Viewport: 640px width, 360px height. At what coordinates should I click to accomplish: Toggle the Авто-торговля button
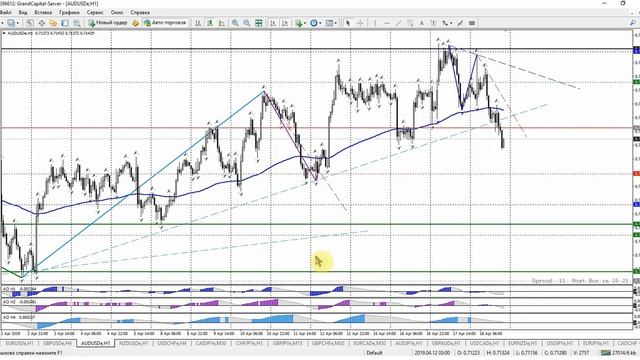tap(165, 23)
